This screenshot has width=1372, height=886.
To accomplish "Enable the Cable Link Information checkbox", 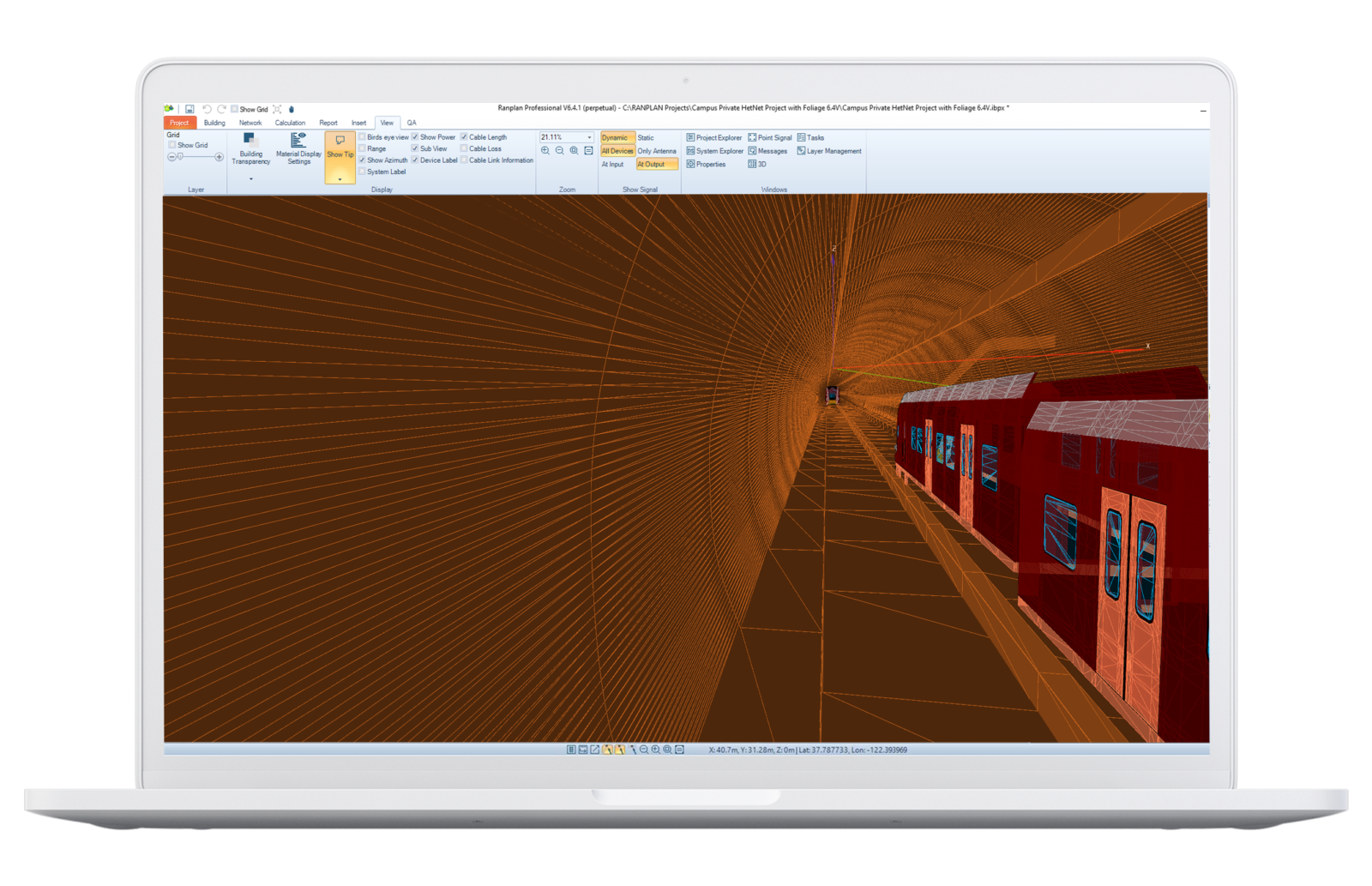I will click(x=464, y=160).
